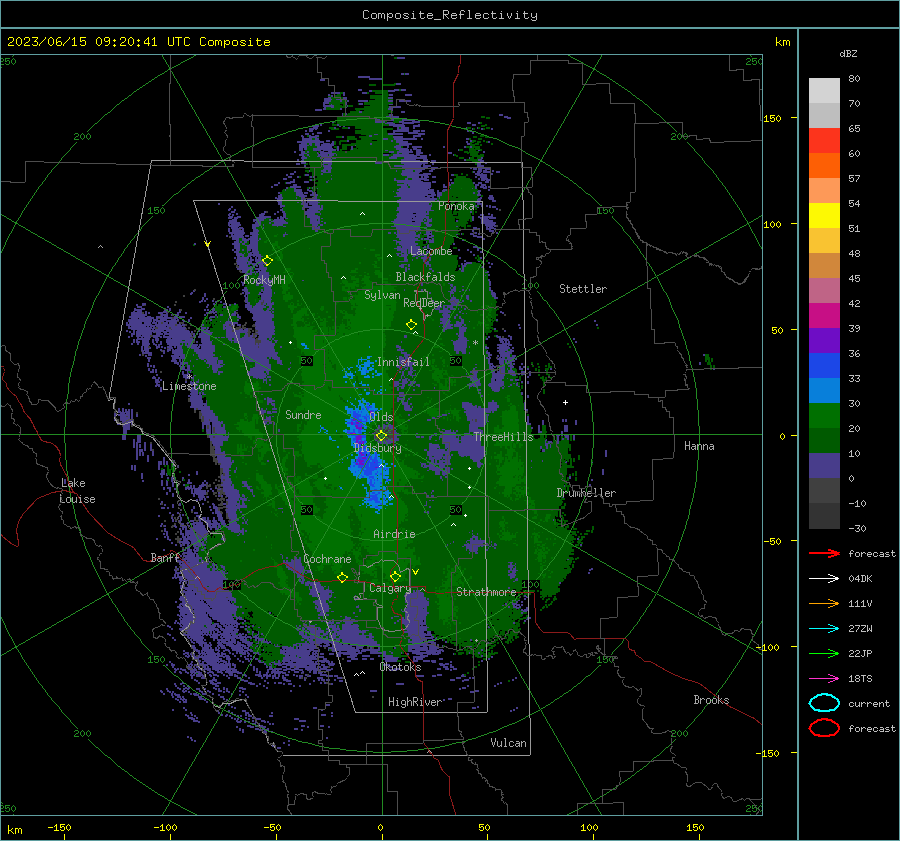The image size is (900, 841).
Task: Click the RedDeer city label
Action: click(x=424, y=303)
